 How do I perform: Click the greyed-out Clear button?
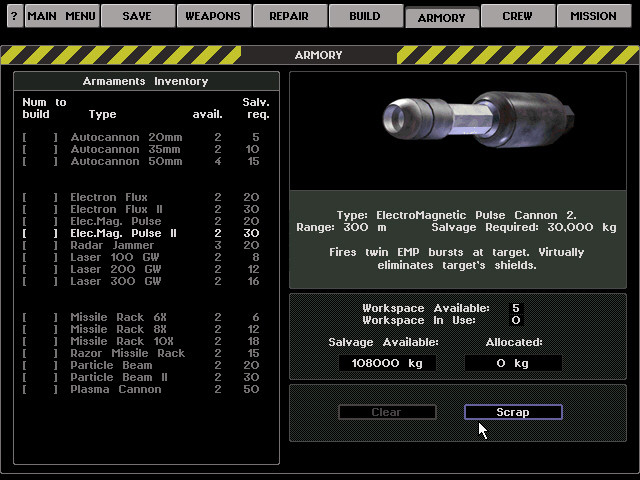386,412
